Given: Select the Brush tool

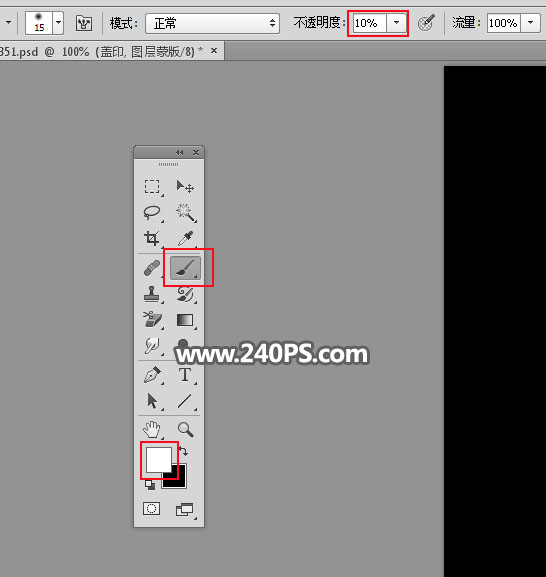Looking at the screenshot, I should [185, 268].
